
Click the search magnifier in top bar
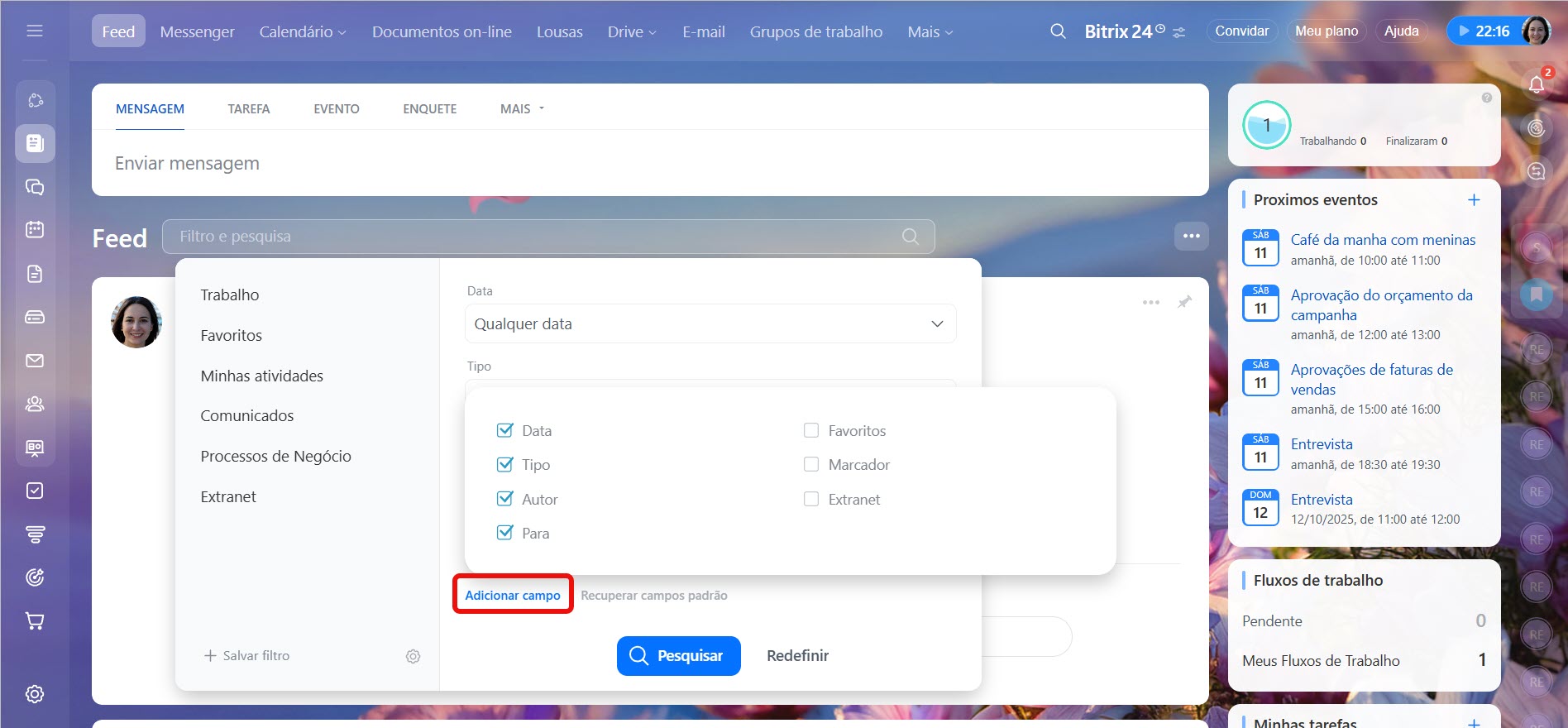tap(1058, 31)
